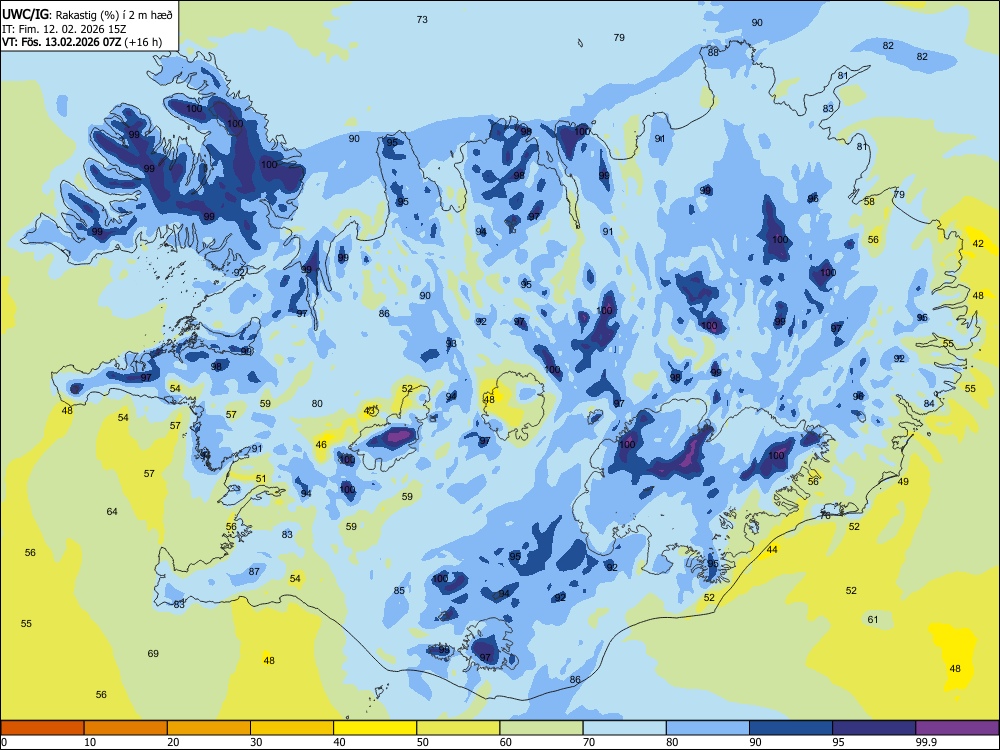Click the purple above-99.9 legend swatch
Viewport: 1000px width, 750px height.
pos(957,728)
